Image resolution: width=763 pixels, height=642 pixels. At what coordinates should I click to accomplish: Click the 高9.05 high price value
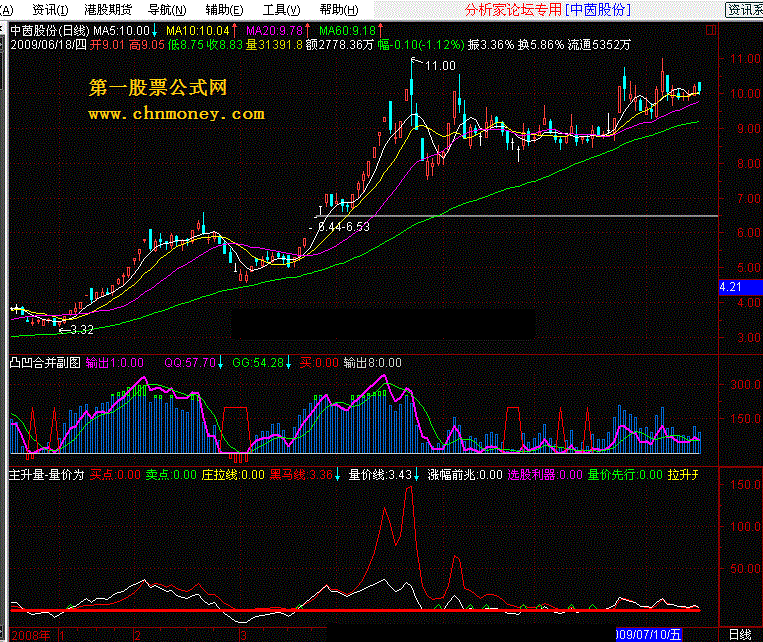[147, 45]
